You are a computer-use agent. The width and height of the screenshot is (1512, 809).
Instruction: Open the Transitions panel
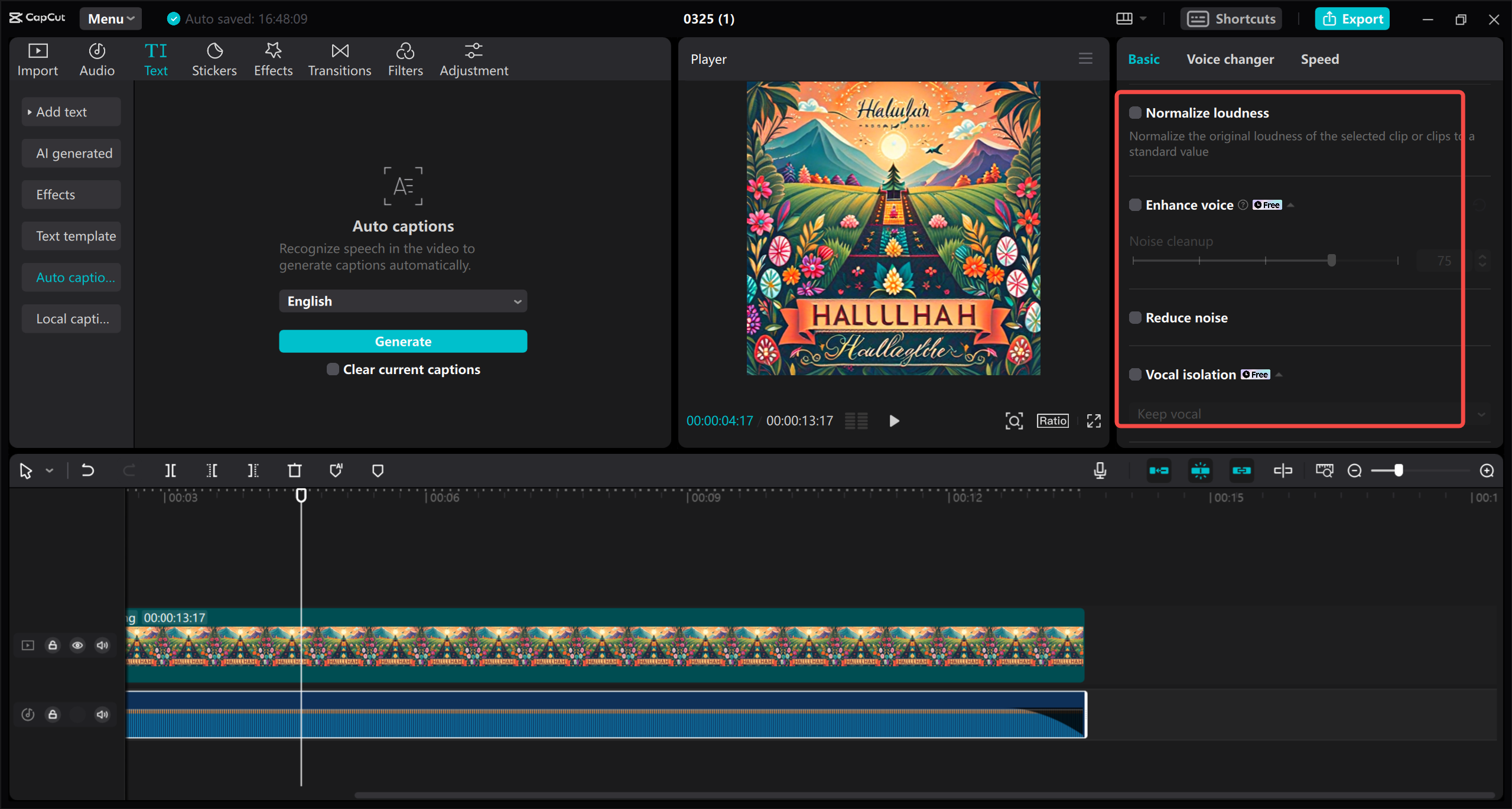340,60
